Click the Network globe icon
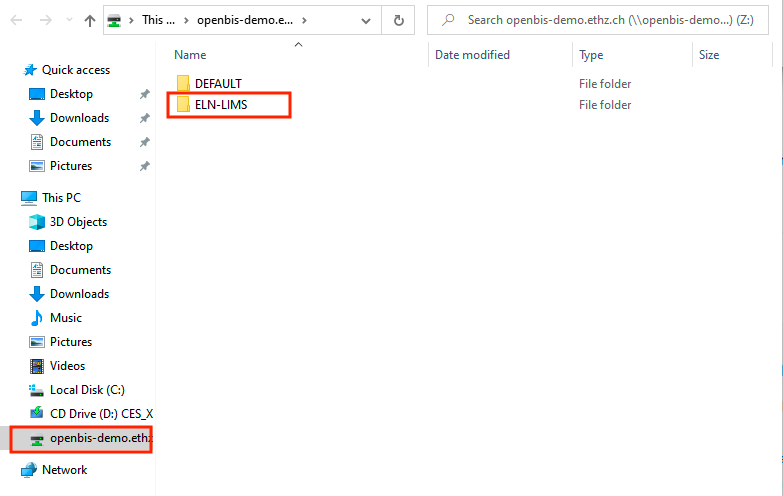Viewport: 783px width, 496px height. (x=29, y=470)
